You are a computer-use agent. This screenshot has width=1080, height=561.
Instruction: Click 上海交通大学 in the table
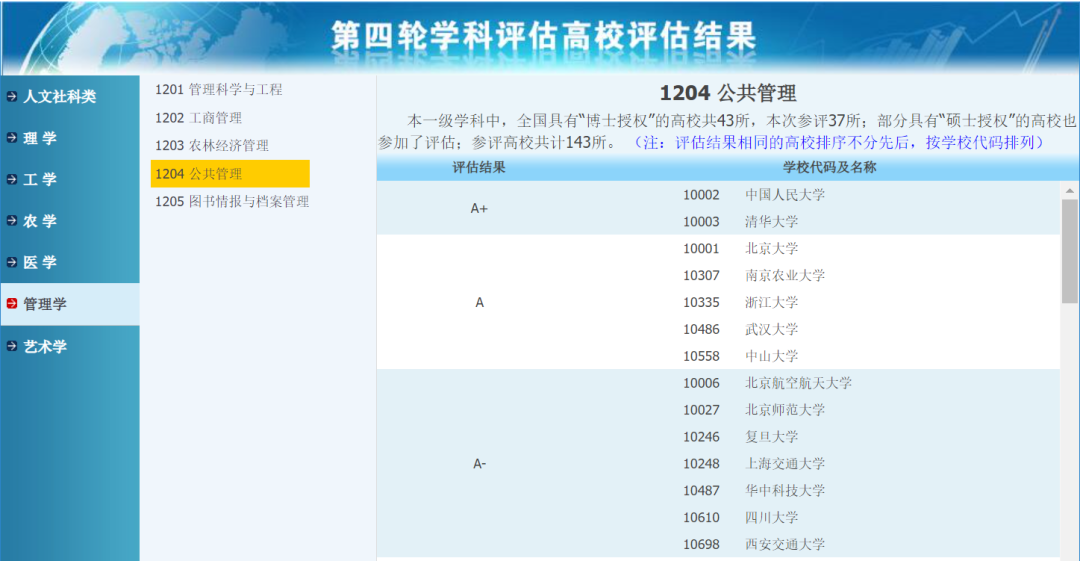(x=785, y=464)
